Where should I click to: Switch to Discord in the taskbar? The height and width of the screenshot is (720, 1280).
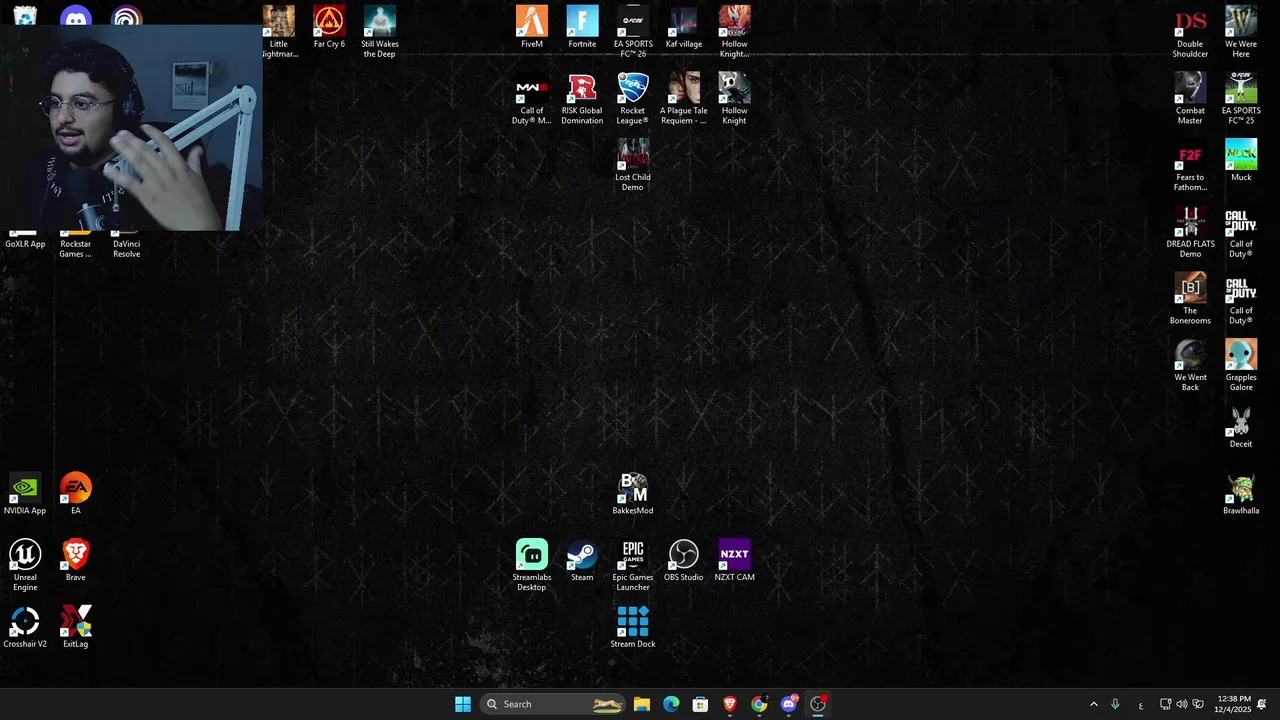(x=789, y=704)
